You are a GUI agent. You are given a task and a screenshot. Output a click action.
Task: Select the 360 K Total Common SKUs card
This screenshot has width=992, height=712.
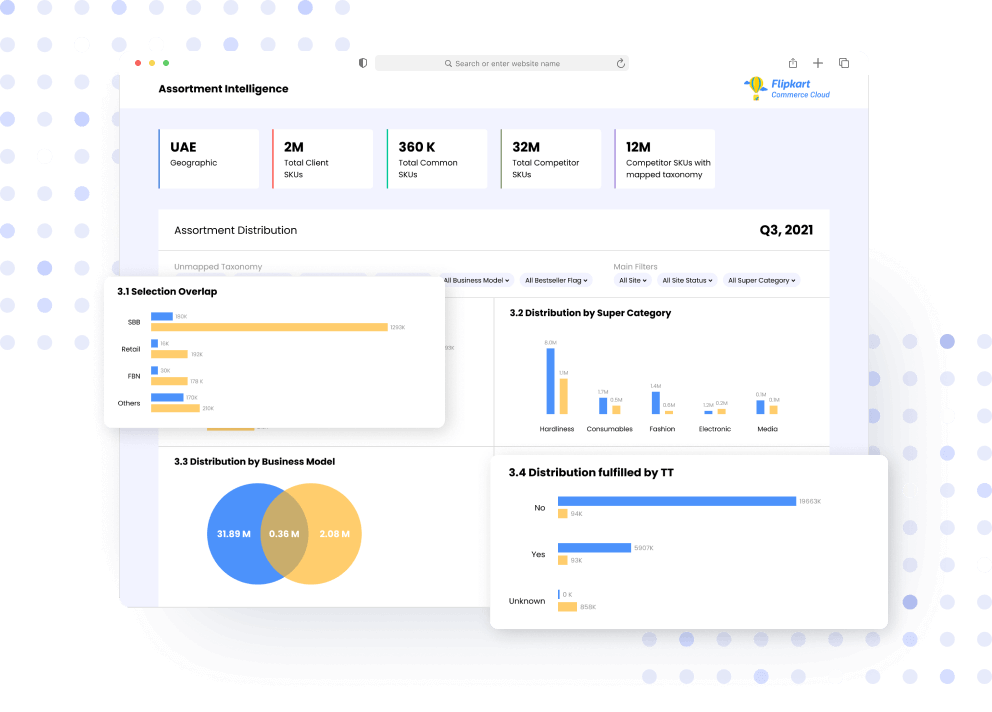click(x=437, y=158)
